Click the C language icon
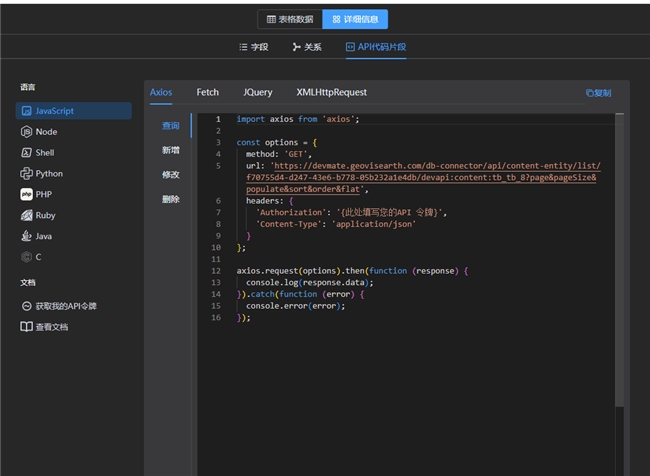650x476 pixels. click(x=27, y=257)
